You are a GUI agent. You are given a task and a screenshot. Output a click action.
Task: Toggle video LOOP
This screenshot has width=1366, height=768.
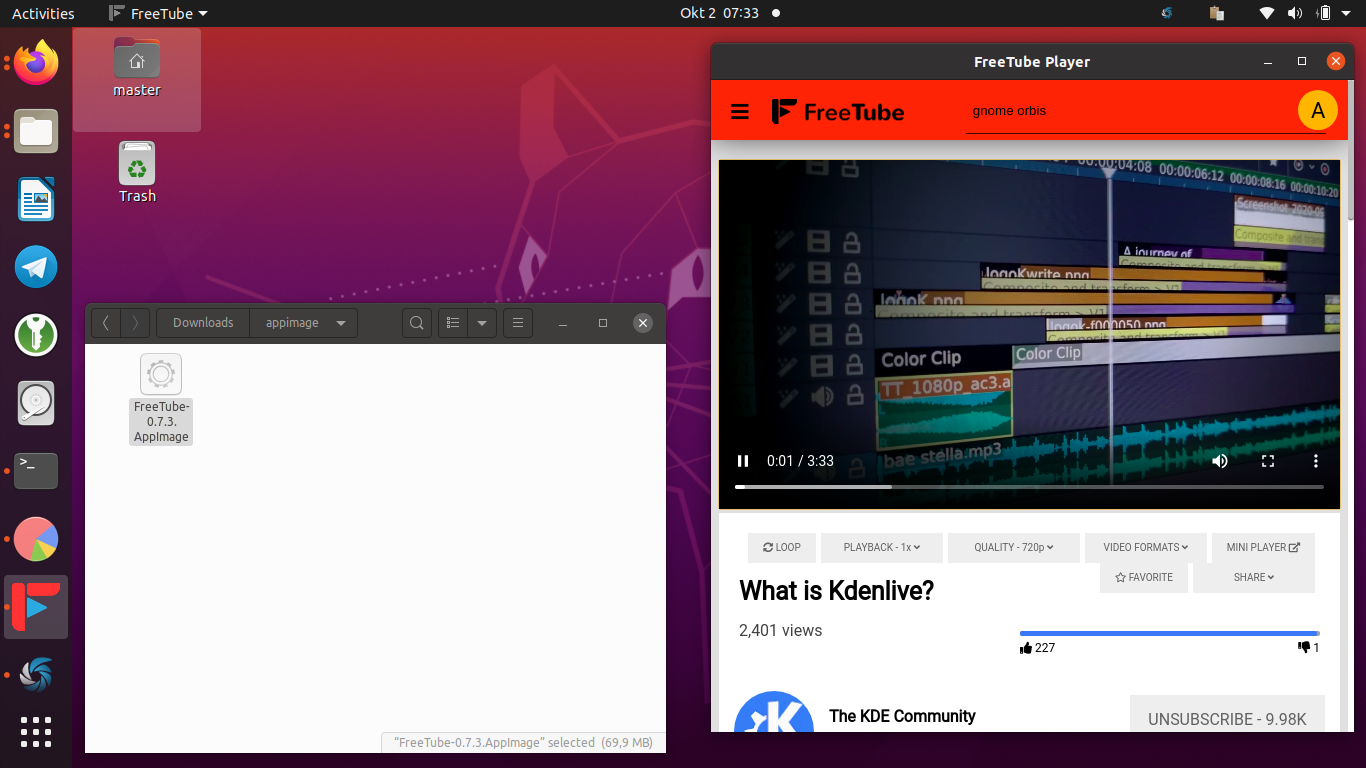(782, 548)
